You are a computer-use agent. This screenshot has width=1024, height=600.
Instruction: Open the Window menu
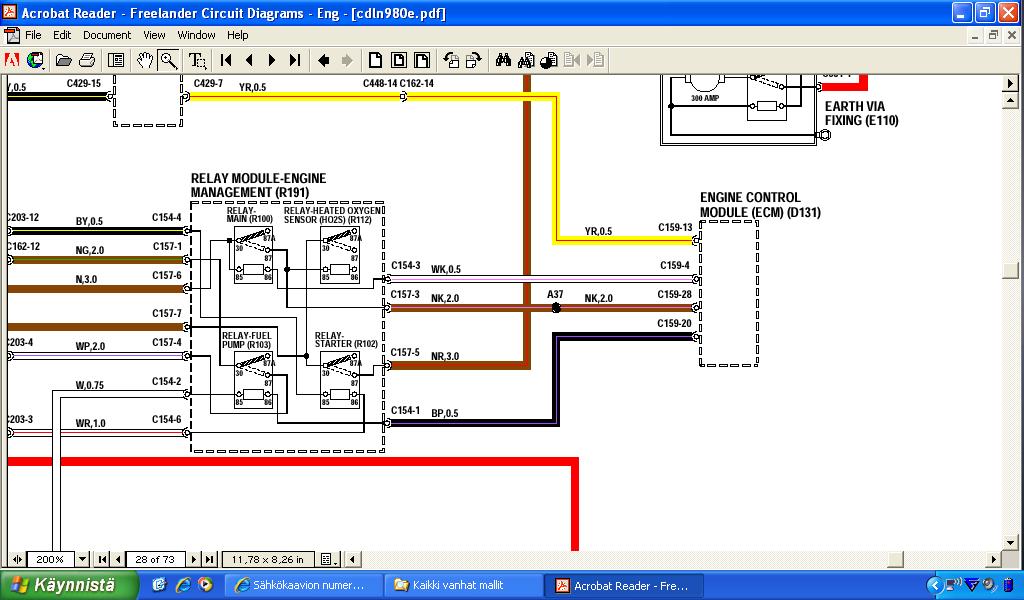pyautogui.click(x=196, y=35)
